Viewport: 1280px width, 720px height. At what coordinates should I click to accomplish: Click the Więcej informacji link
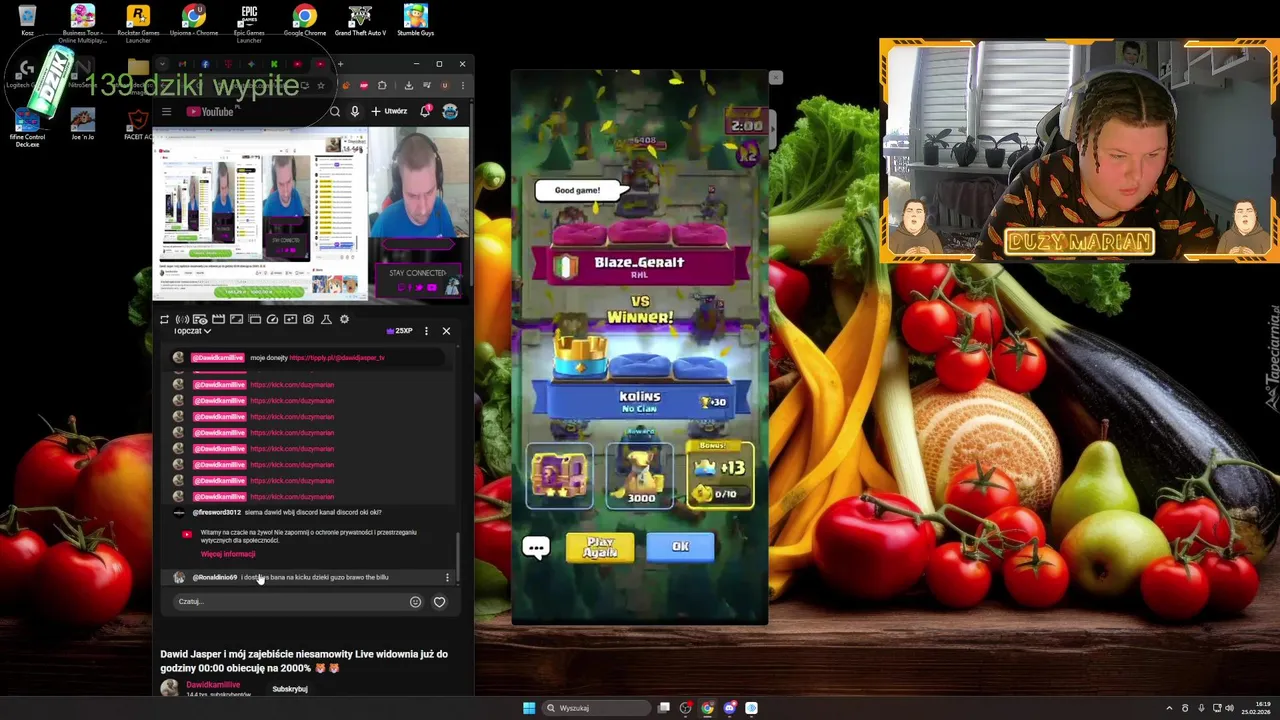pos(228,554)
